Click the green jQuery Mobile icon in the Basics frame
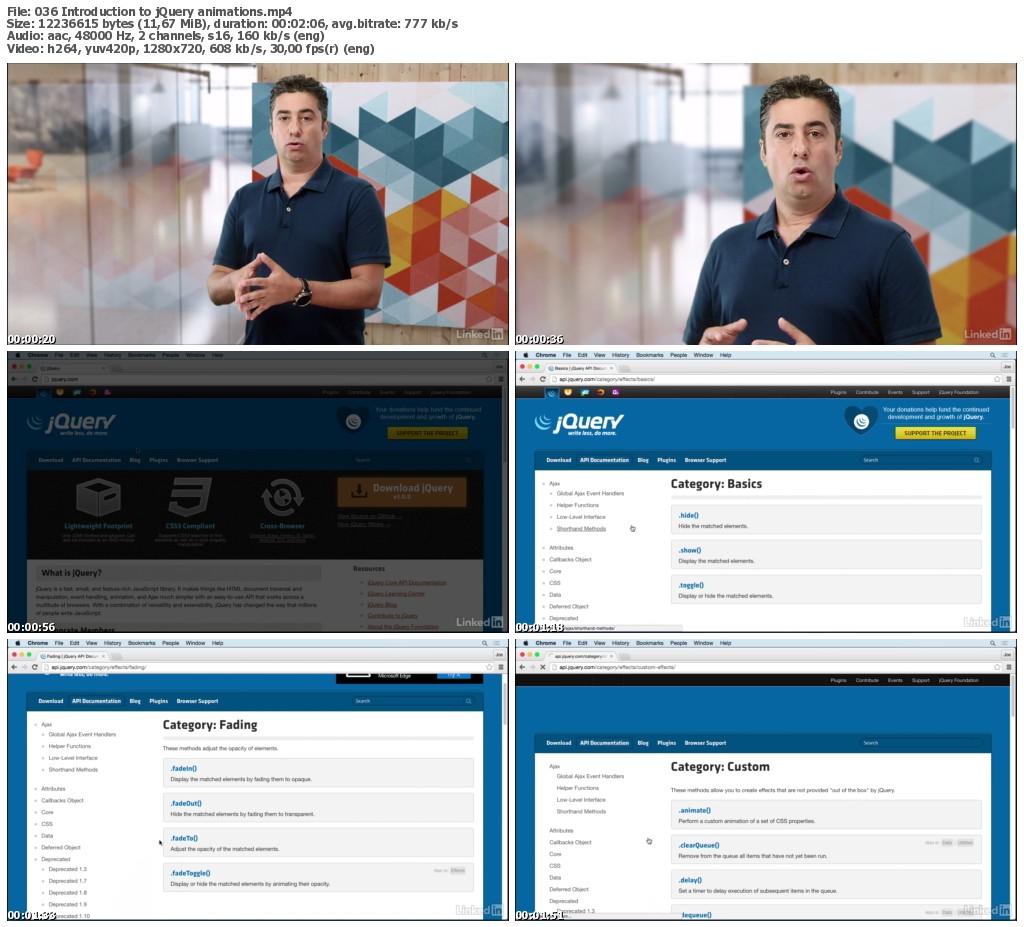 pyautogui.click(x=584, y=393)
